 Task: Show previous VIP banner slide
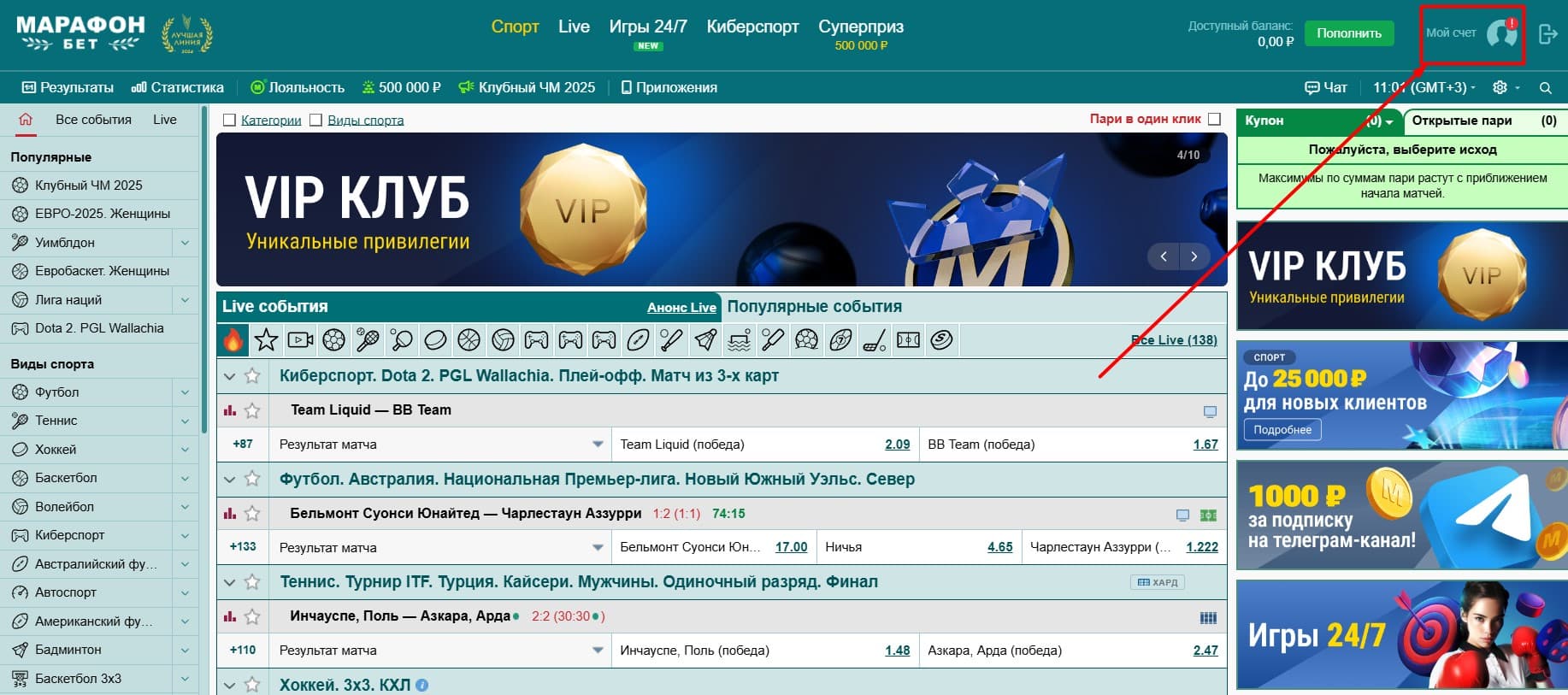1163,256
